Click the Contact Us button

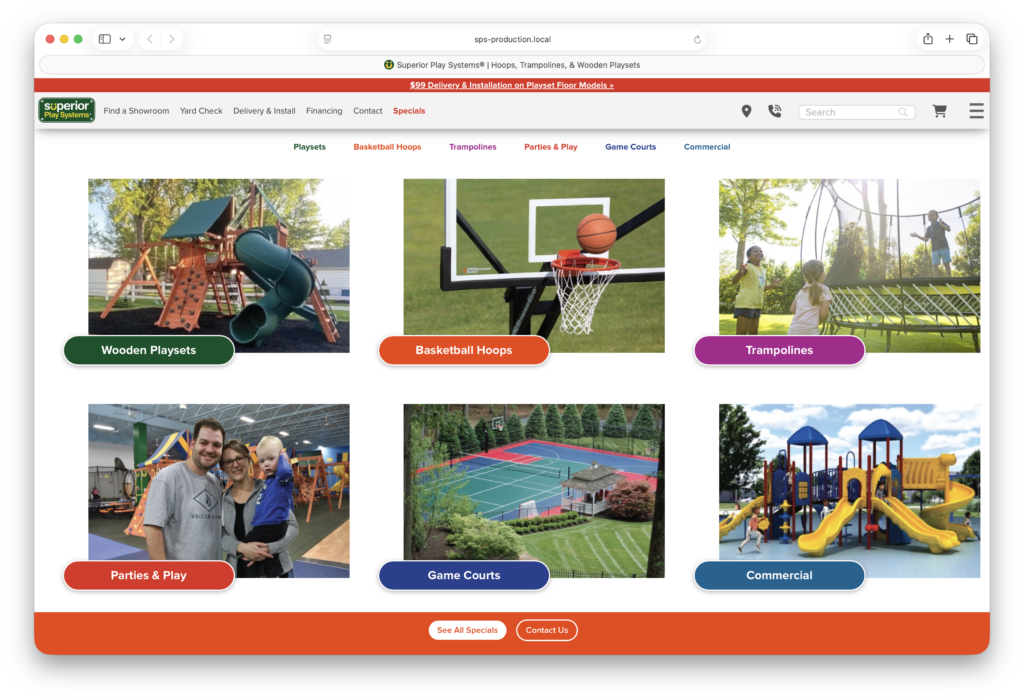[x=547, y=630]
